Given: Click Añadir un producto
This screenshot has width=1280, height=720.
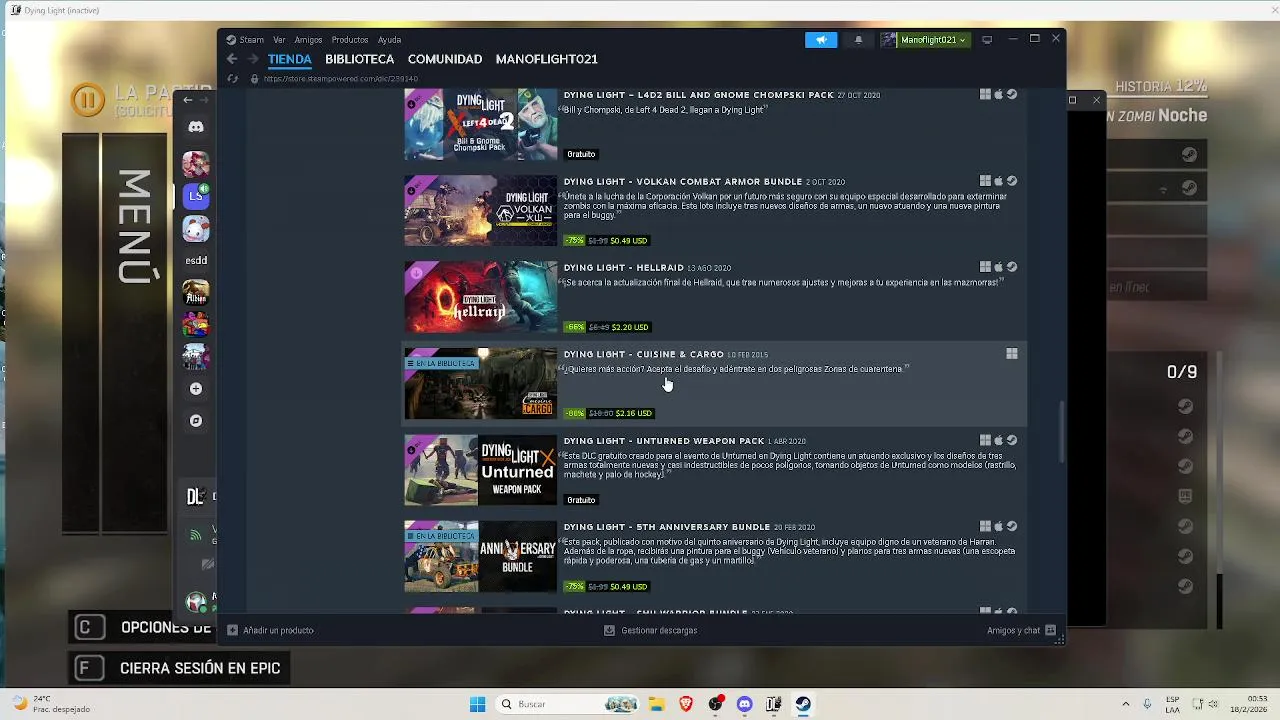Looking at the screenshot, I should pyautogui.click(x=271, y=630).
